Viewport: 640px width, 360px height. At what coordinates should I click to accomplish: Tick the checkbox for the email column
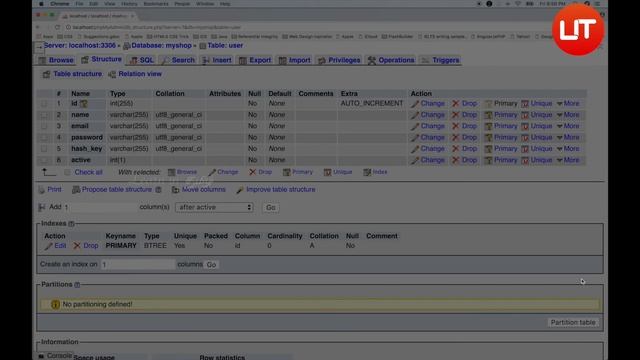coord(44,126)
